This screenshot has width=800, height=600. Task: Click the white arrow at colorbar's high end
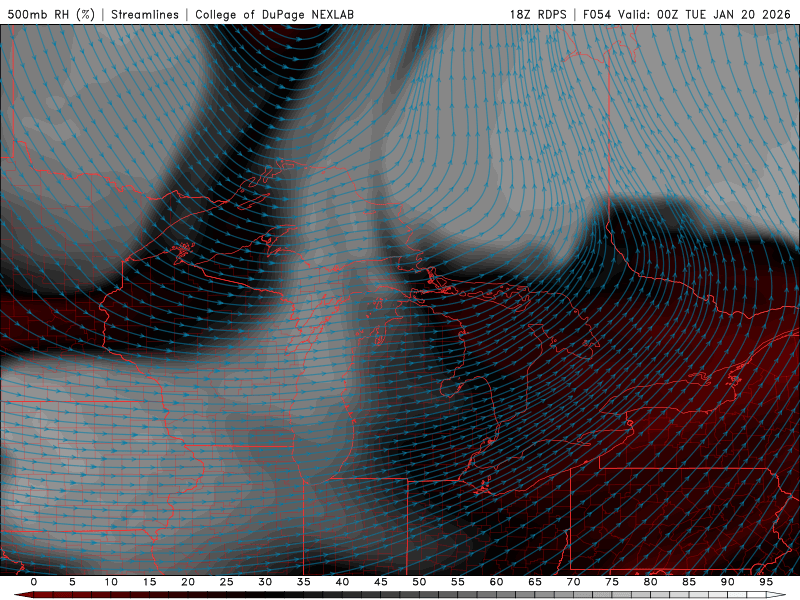(777, 595)
